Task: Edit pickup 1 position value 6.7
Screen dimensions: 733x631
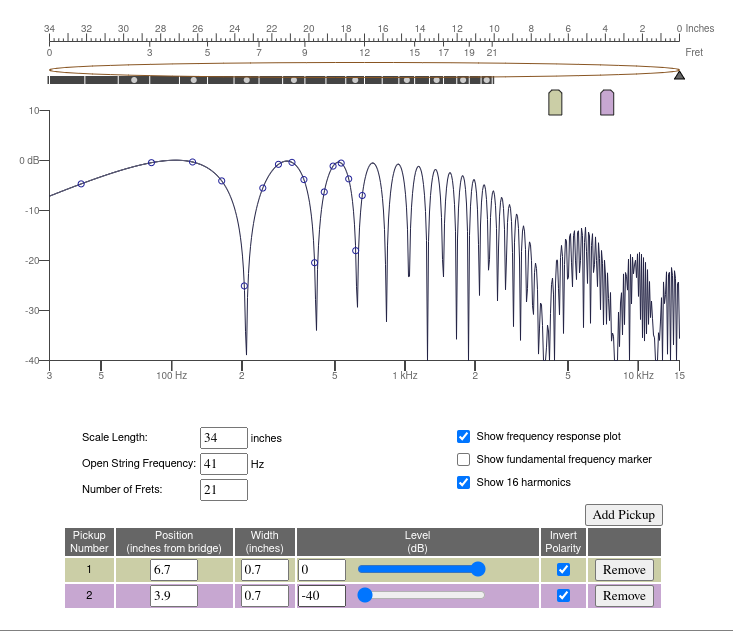Action: 173,570
